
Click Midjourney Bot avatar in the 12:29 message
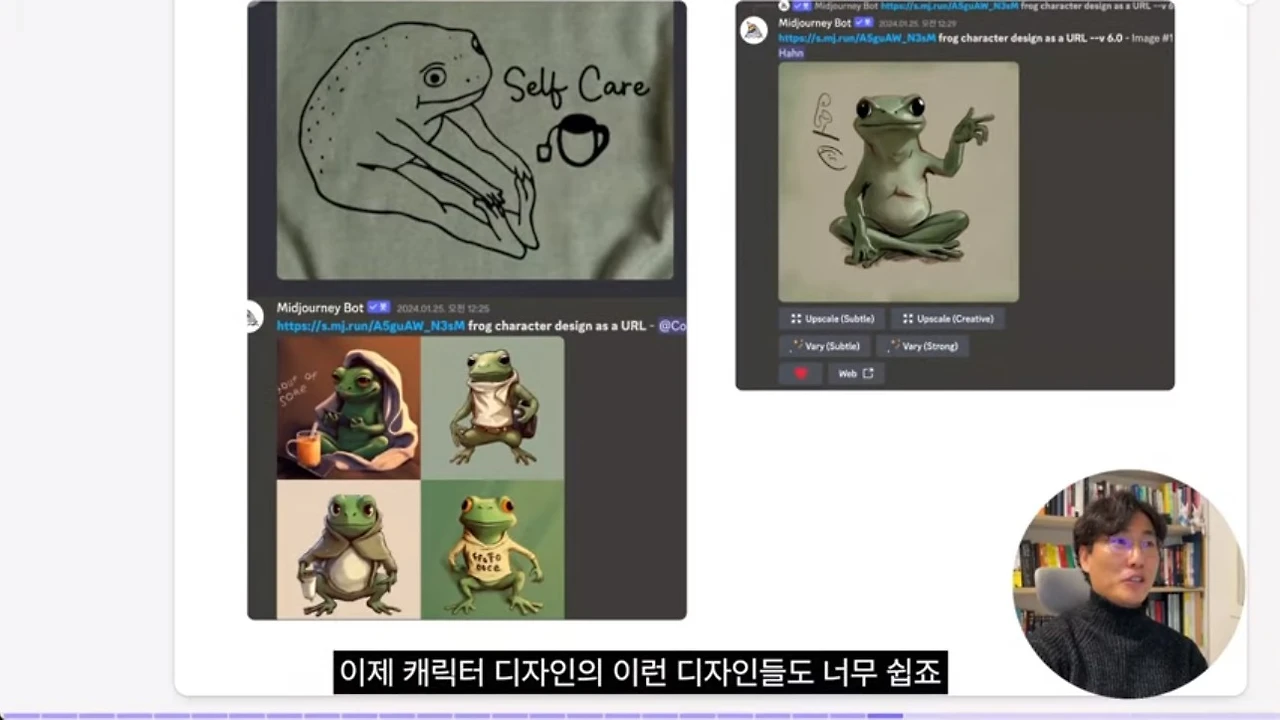[754, 30]
